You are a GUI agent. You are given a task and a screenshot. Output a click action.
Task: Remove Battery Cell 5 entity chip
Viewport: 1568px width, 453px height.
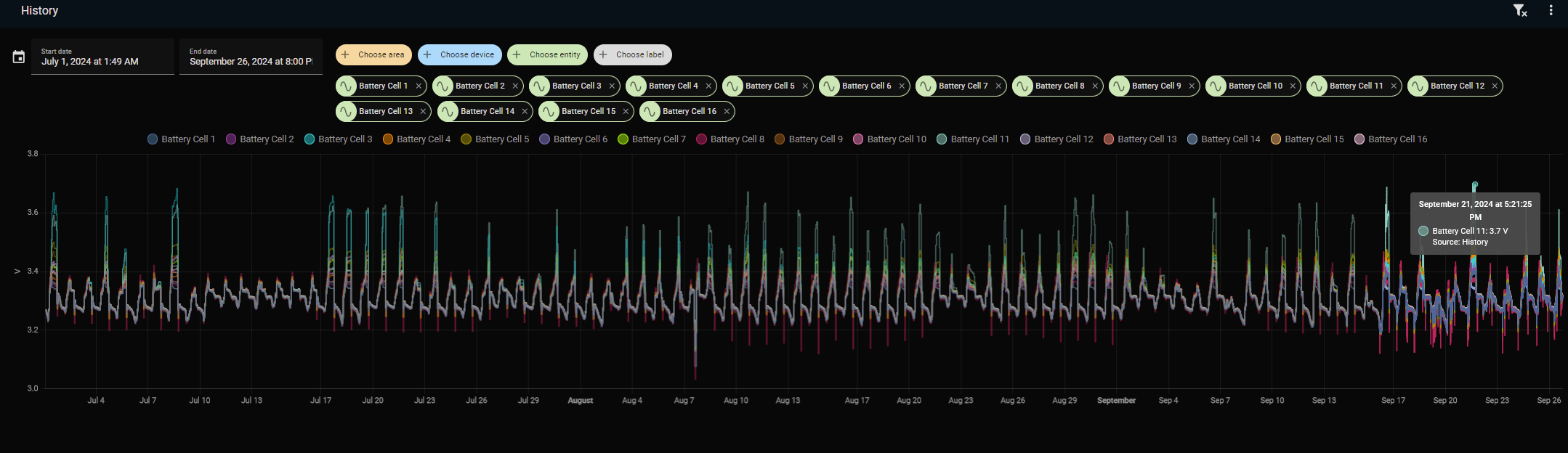point(805,86)
